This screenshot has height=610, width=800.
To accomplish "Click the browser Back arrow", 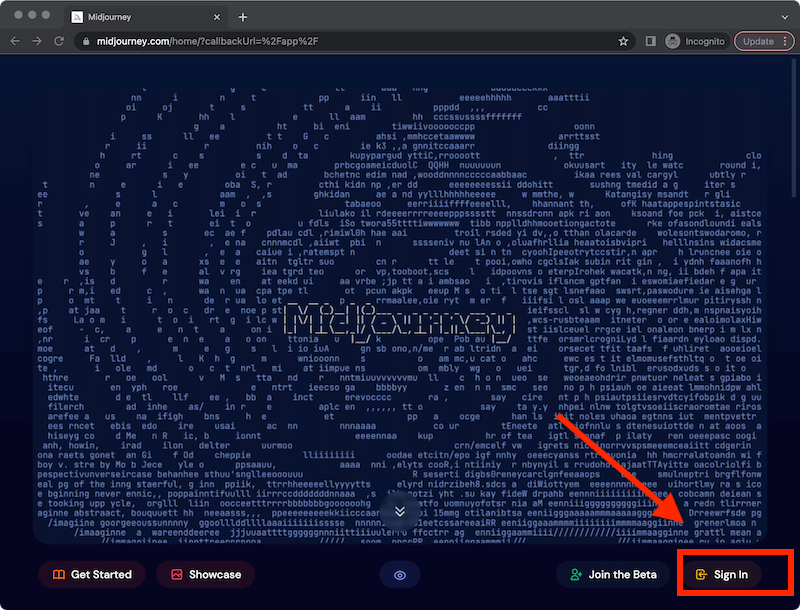I will pyautogui.click(x=16, y=41).
